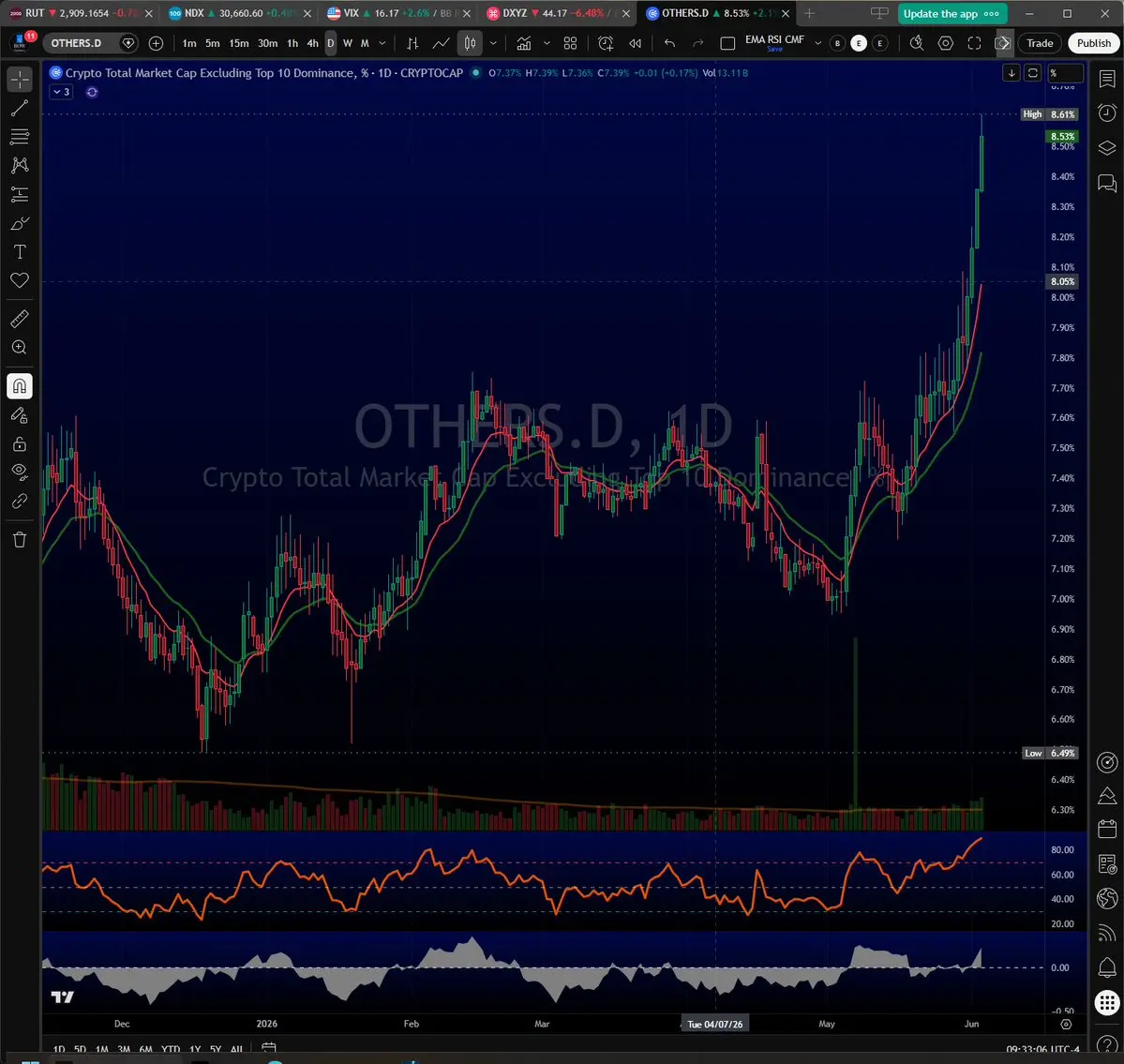The width and height of the screenshot is (1124, 1064).
Task: Activate the zoom in tool
Action: pos(20,348)
